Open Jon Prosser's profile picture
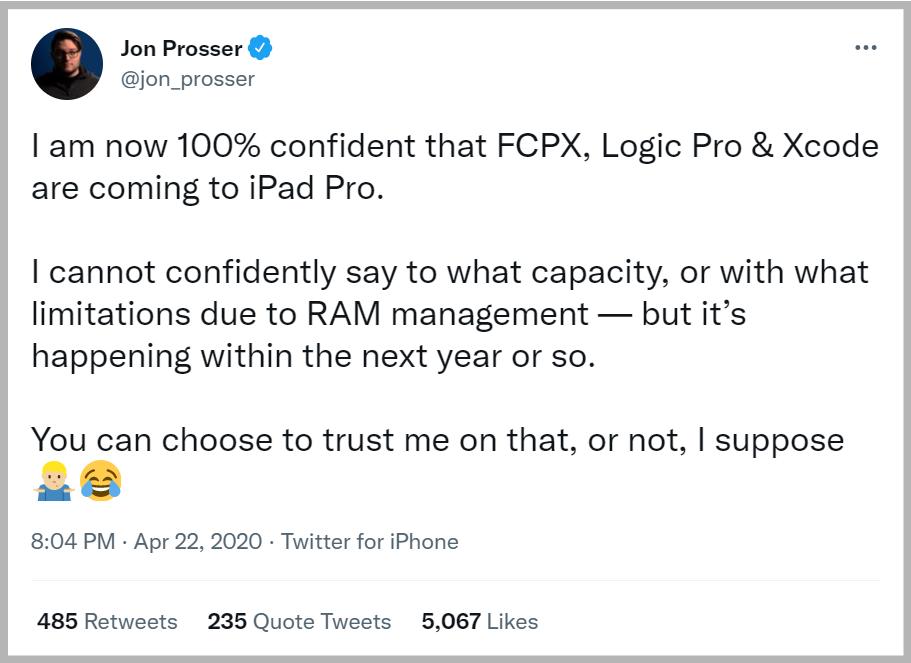 (x=67, y=63)
